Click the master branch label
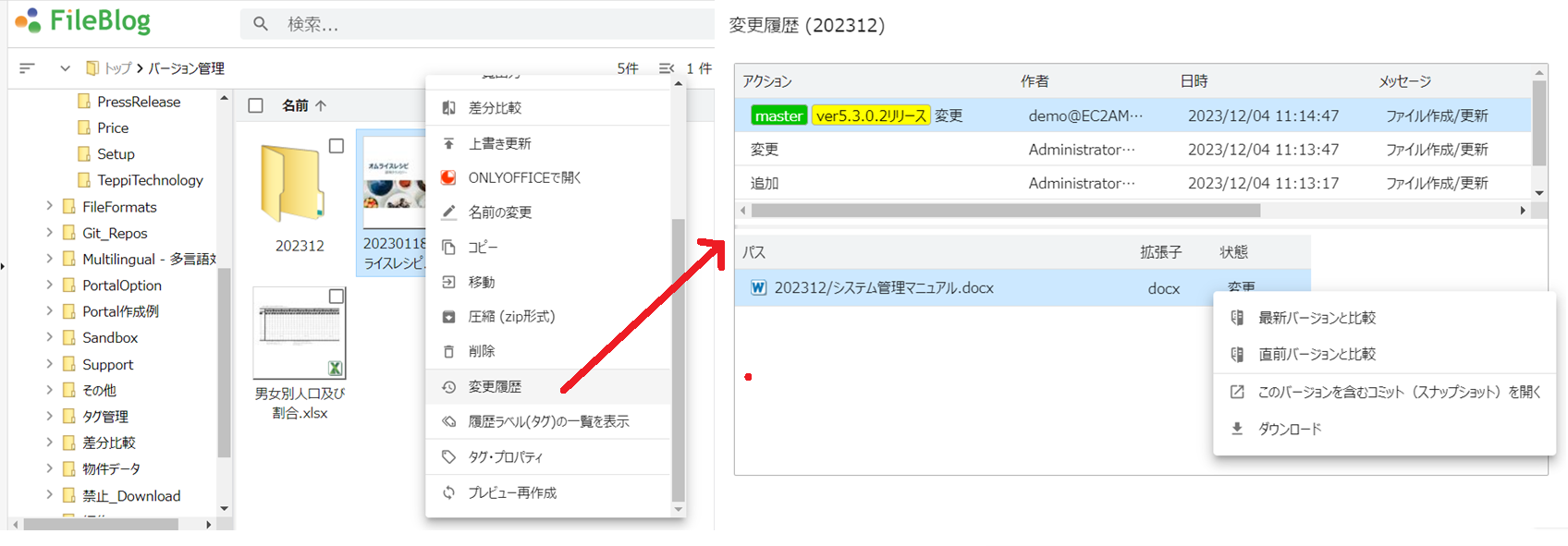This screenshot has width=1568, height=546. (x=778, y=115)
